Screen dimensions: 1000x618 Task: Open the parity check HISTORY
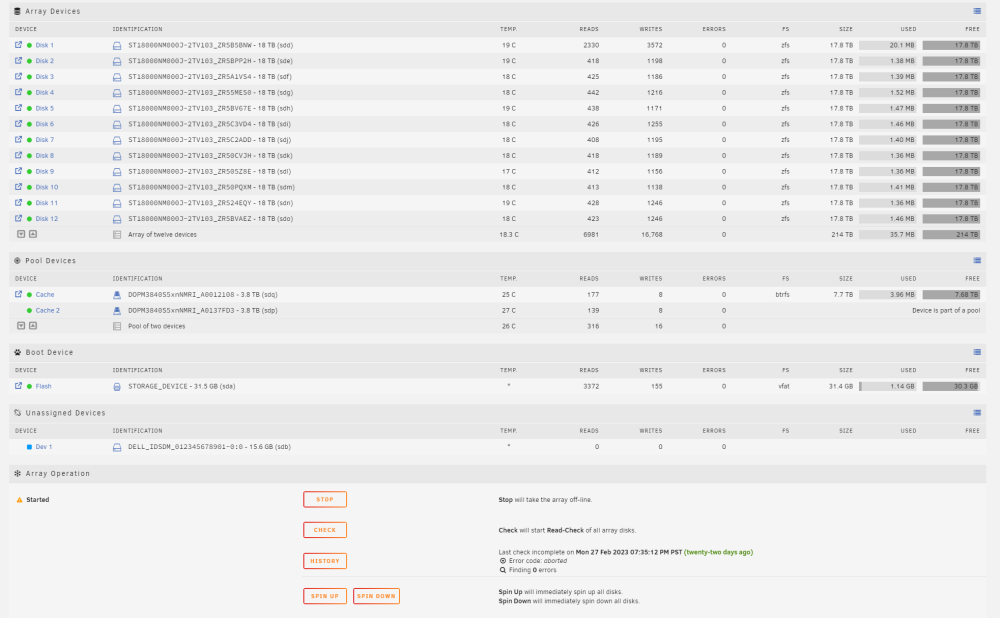[x=325, y=561]
